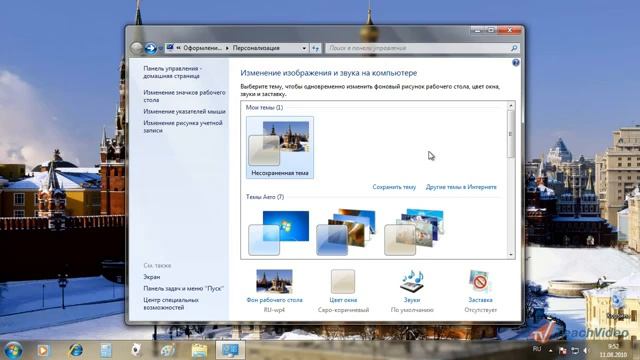The width and height of the screenshot is (640, 360).
Task: Open the blue help question mark icon
Action: click(516, 62)
